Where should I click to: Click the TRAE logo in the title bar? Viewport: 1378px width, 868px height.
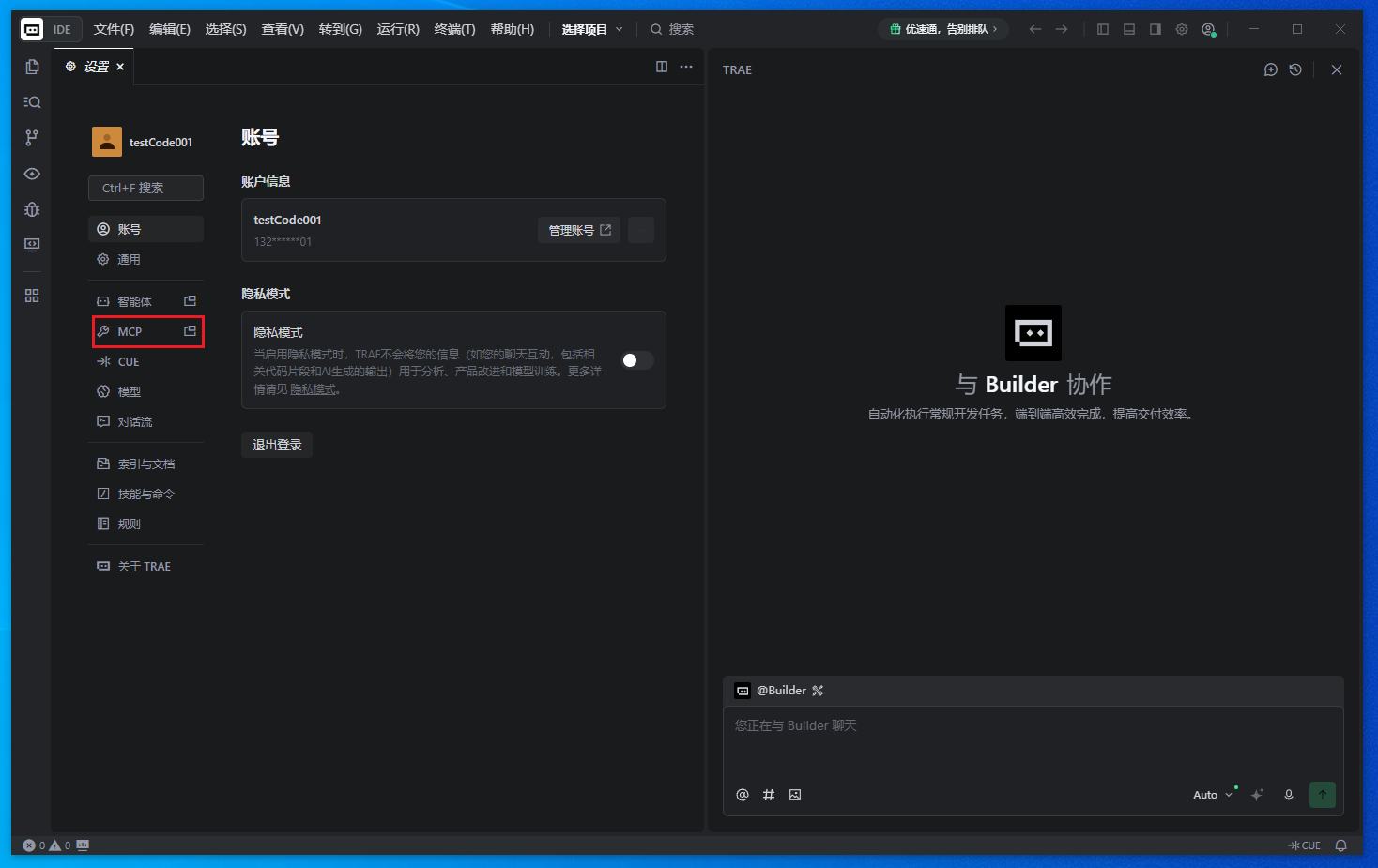(32, 29)
